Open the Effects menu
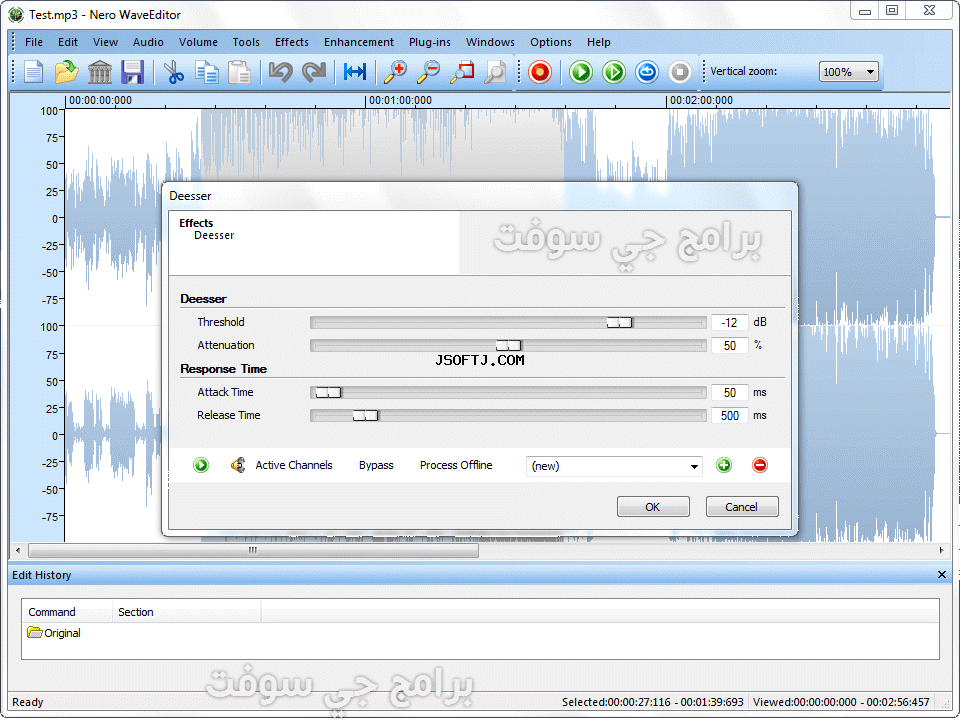 point(291,42)
